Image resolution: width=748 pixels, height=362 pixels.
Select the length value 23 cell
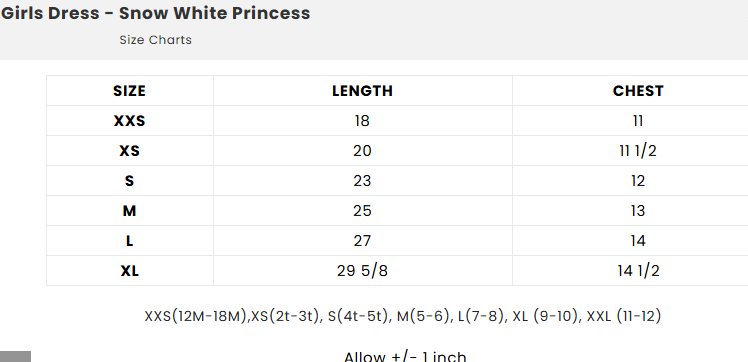click(x=363, y=181)
